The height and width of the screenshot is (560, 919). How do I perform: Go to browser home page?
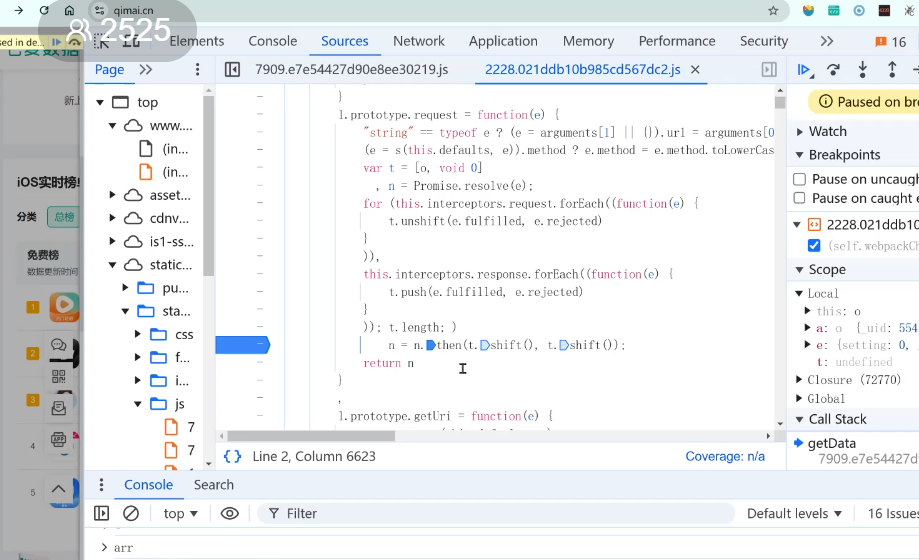[69, 10]
